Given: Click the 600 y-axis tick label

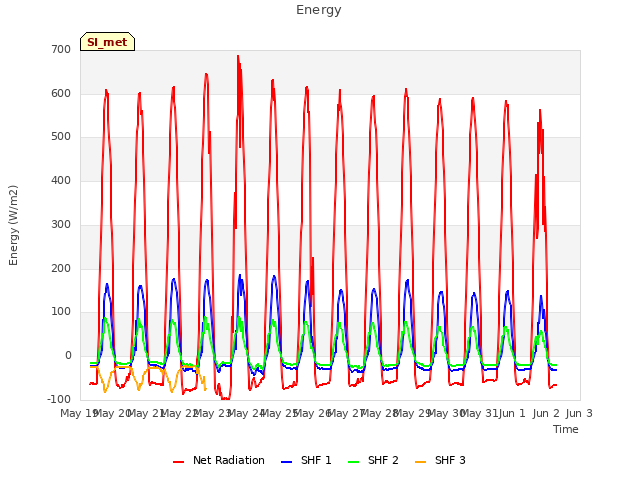Looking at the screenshot, I should [x=61, y=93].
